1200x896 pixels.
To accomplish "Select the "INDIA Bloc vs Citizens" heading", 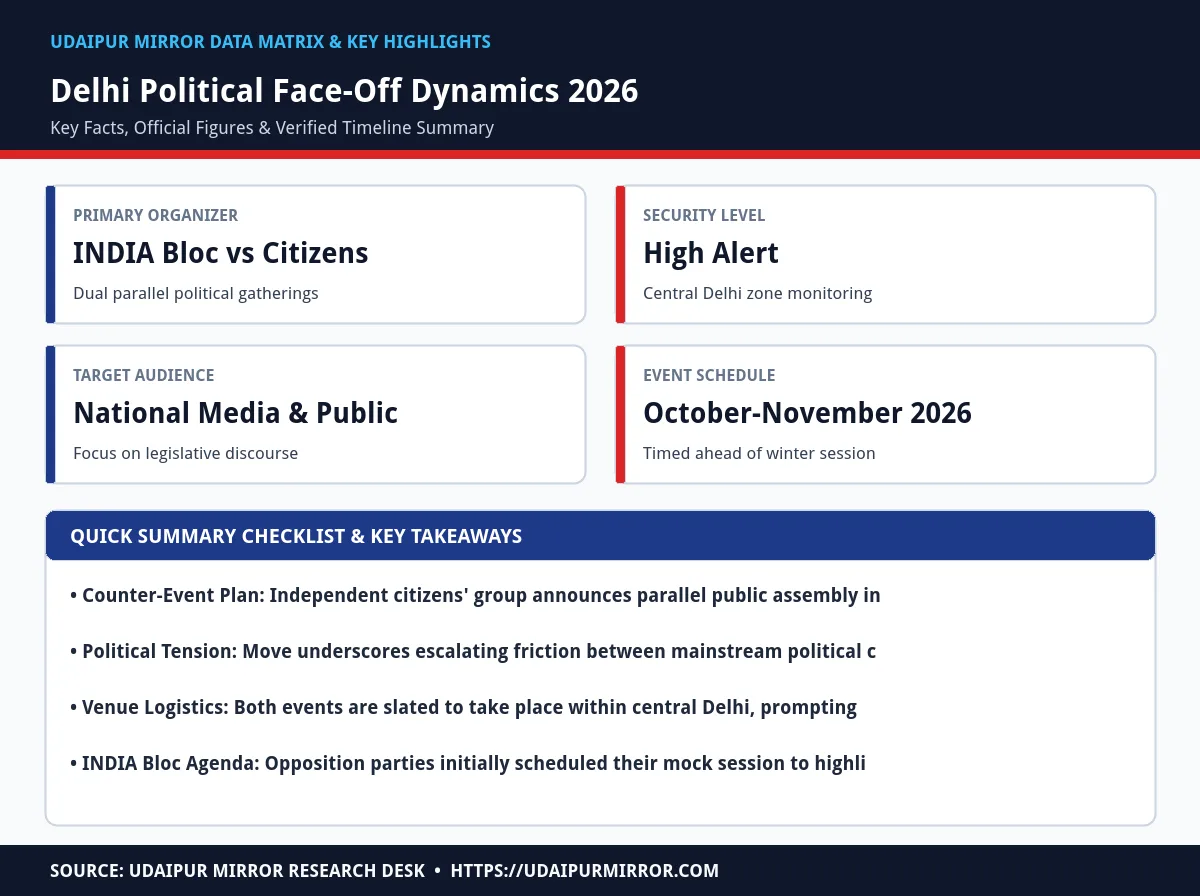I will pos(220,253).
